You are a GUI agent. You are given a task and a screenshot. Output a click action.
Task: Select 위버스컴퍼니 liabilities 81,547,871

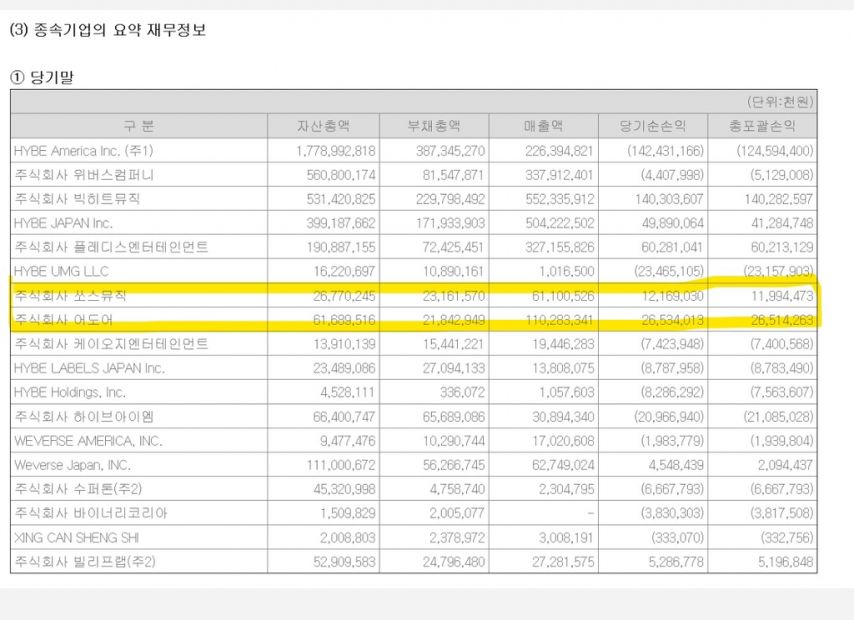[453, 175]
